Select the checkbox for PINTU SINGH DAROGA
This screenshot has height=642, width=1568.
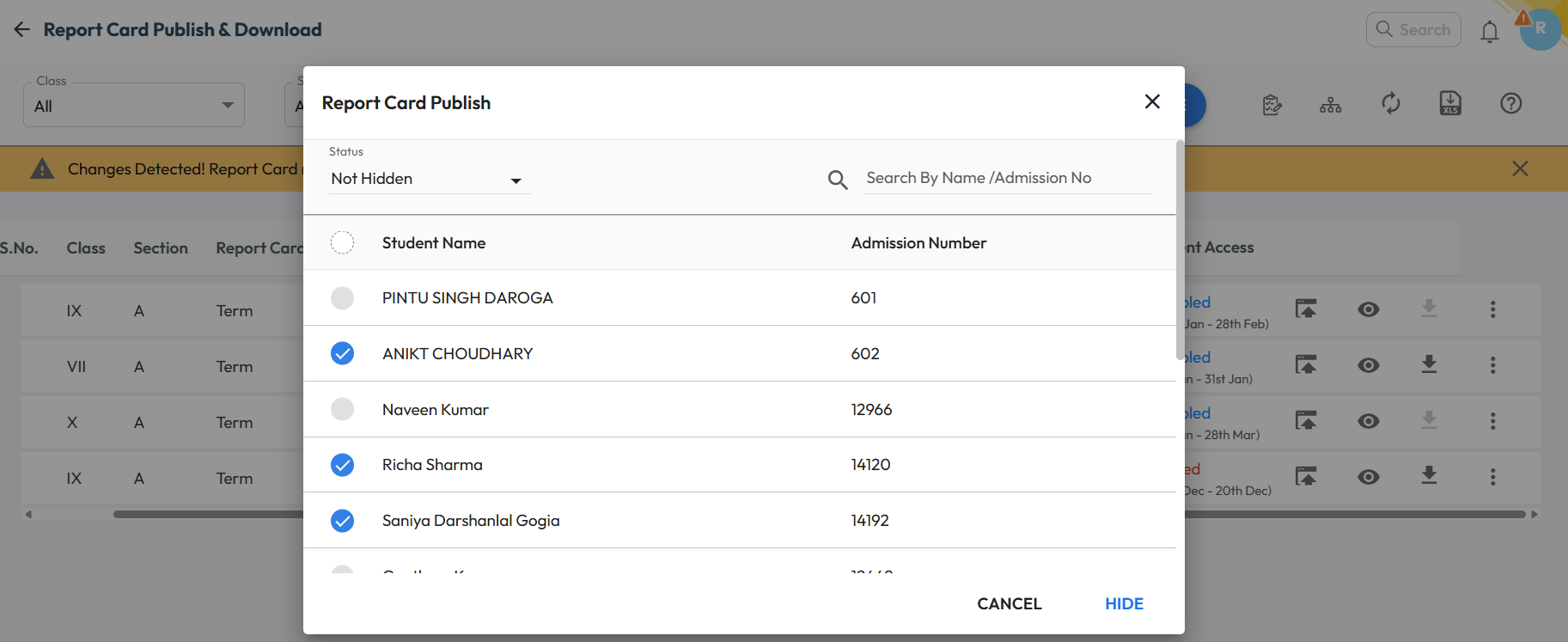point(342,298)
